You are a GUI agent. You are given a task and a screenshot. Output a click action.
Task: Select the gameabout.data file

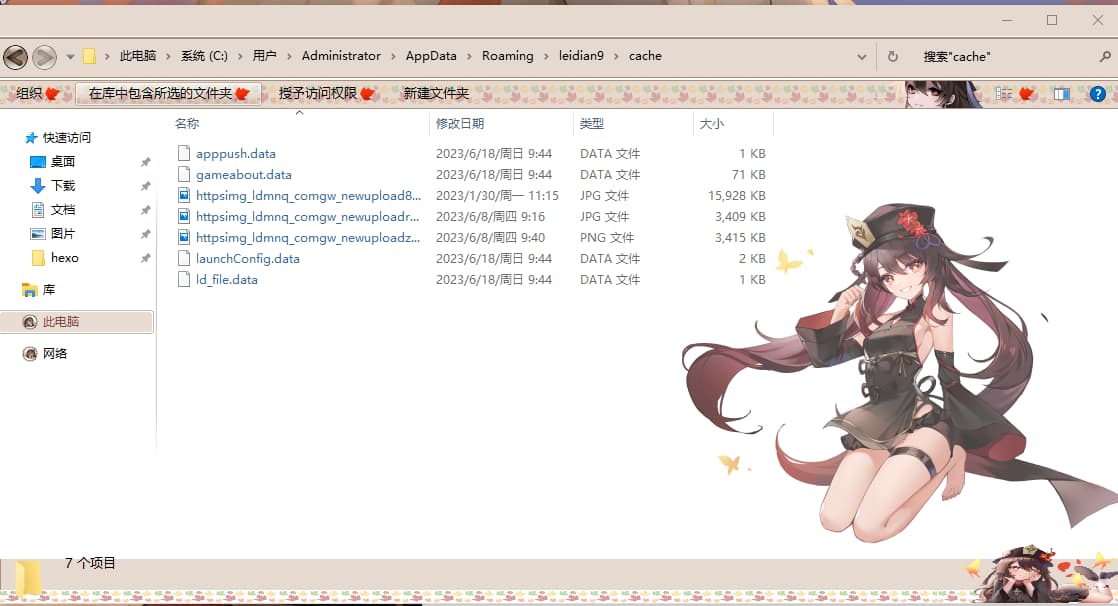[x=244, y=175]
